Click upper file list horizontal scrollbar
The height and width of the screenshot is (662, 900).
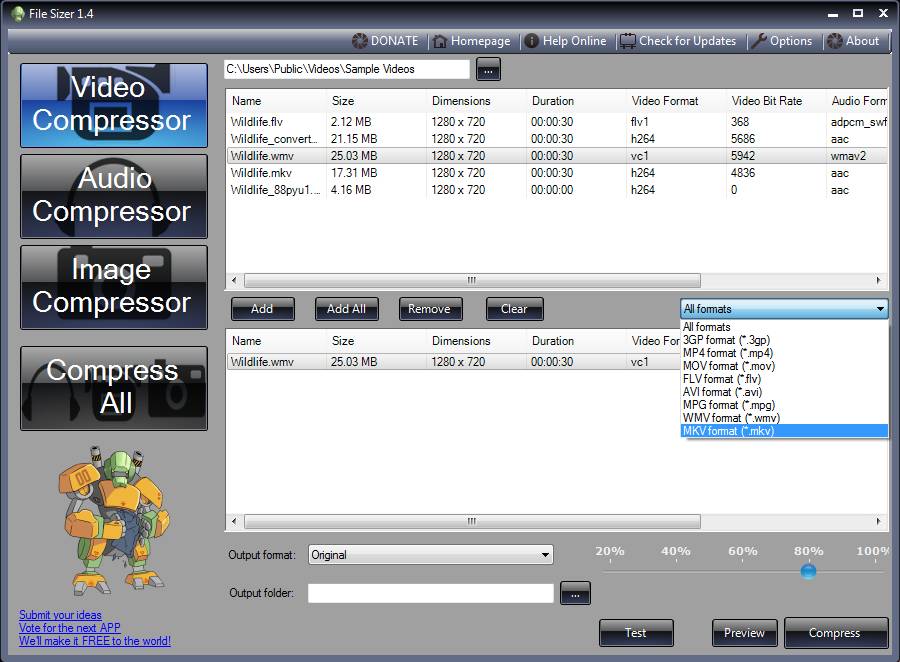(472, 280)
